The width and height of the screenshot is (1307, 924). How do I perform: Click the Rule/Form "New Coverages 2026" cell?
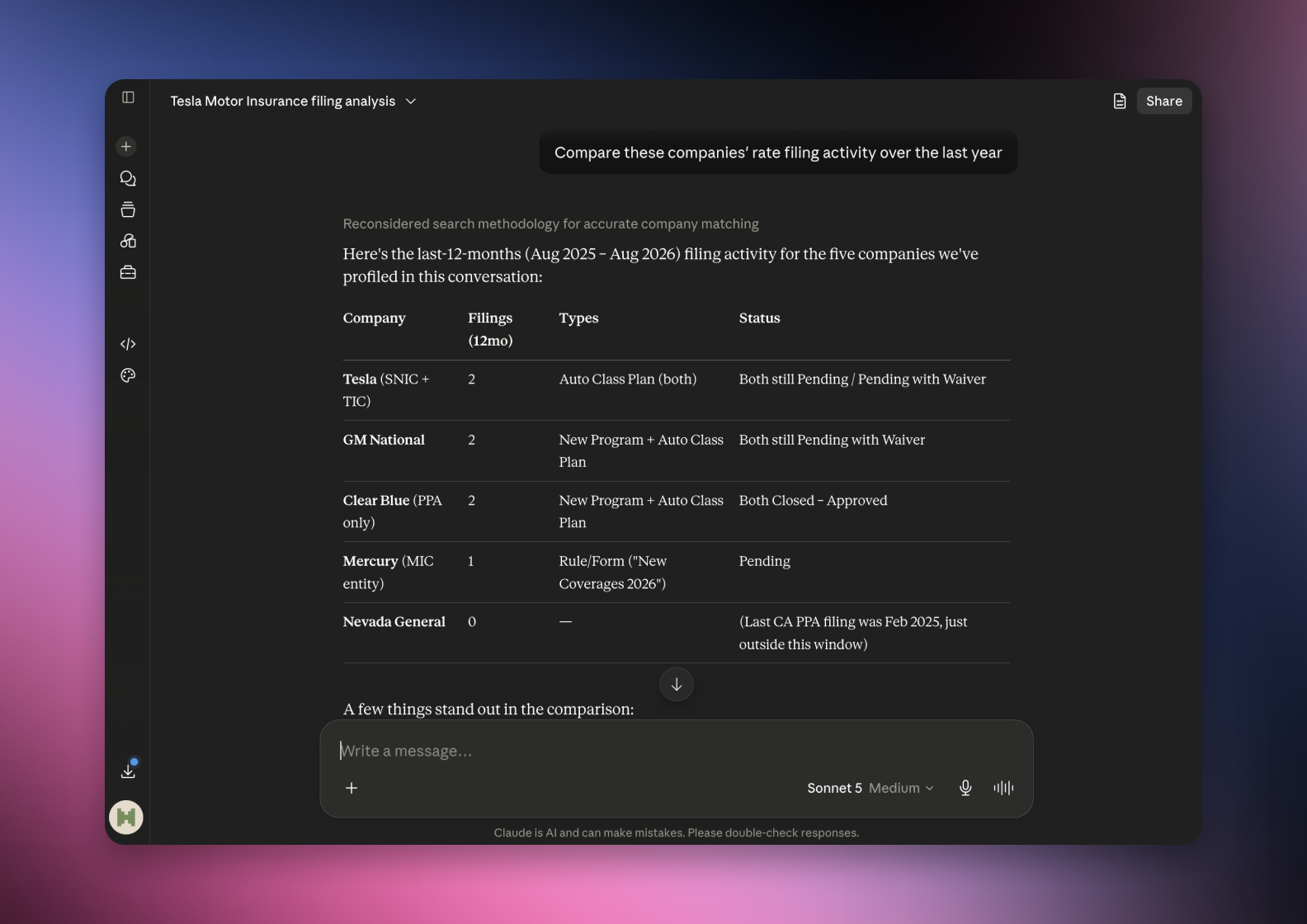612,572
